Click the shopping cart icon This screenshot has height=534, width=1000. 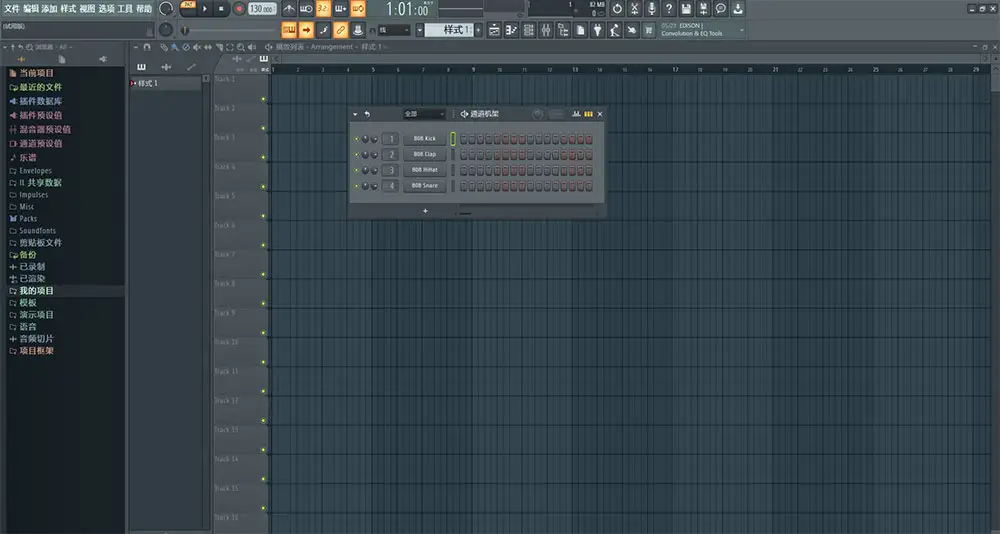[649, 31]
